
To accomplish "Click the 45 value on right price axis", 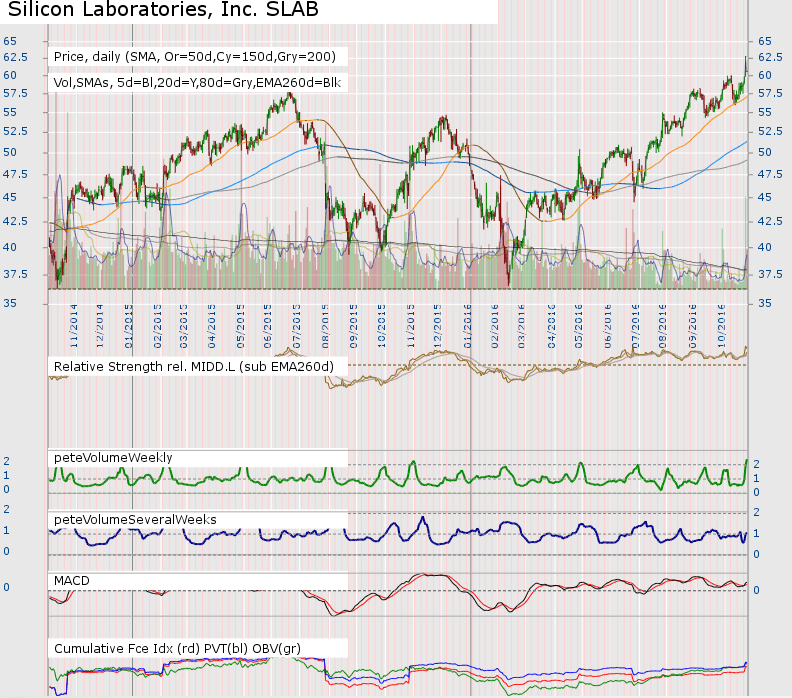I will coord(765,197).
